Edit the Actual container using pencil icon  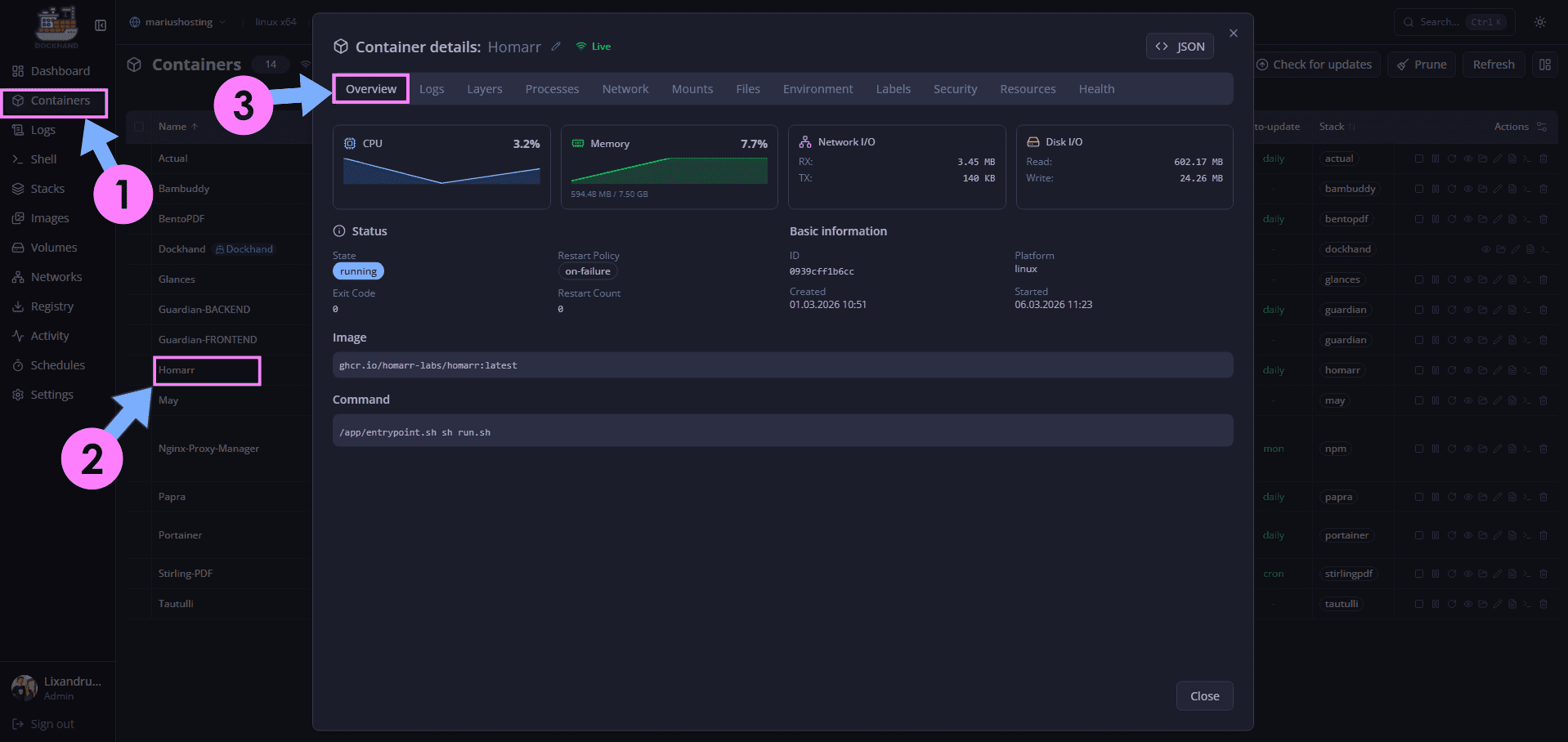1498,159
